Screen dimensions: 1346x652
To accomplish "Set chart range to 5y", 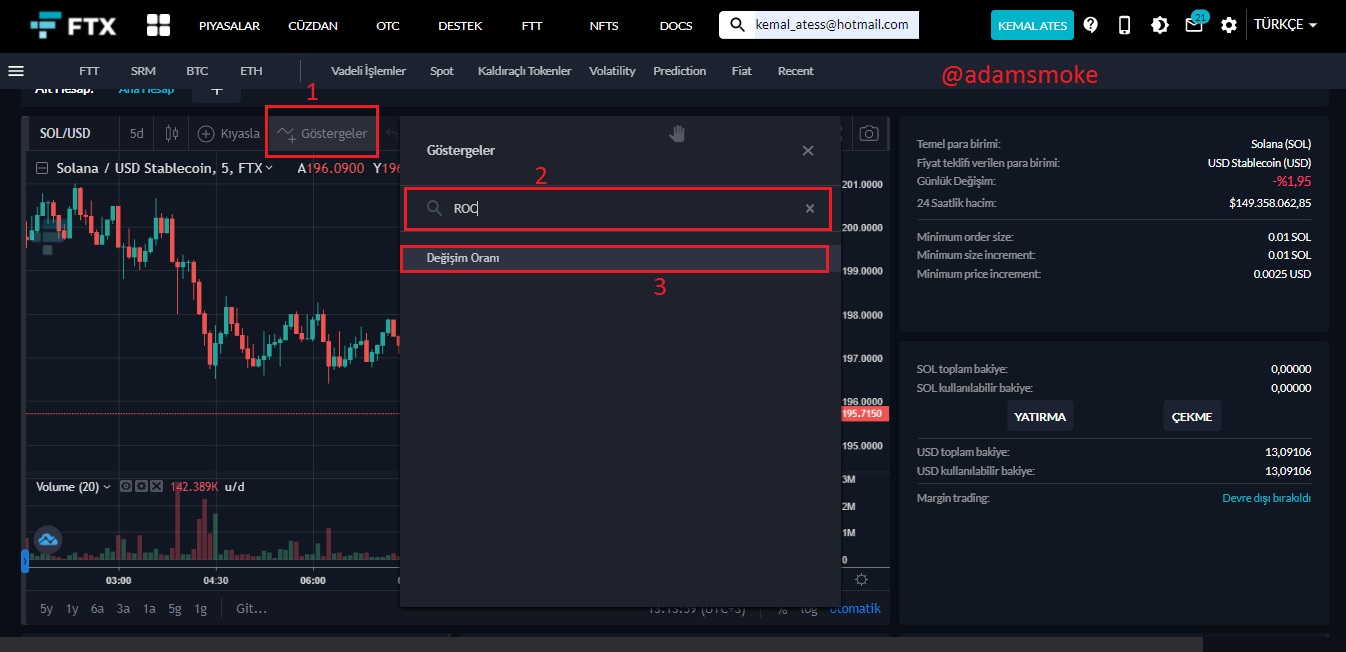I will 47,608.
